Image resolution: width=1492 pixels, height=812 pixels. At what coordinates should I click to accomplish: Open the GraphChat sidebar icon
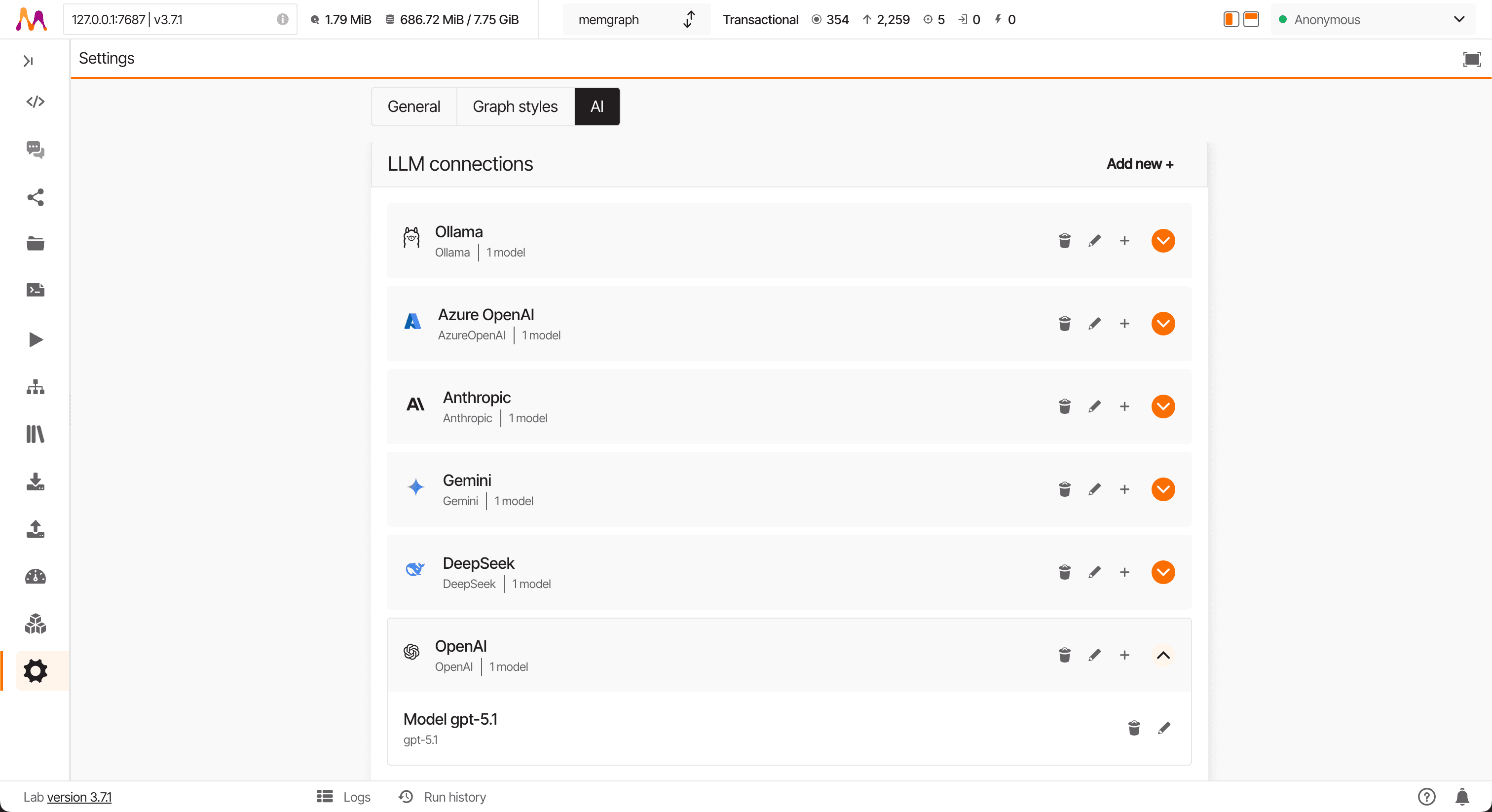[x=36, y=149]
